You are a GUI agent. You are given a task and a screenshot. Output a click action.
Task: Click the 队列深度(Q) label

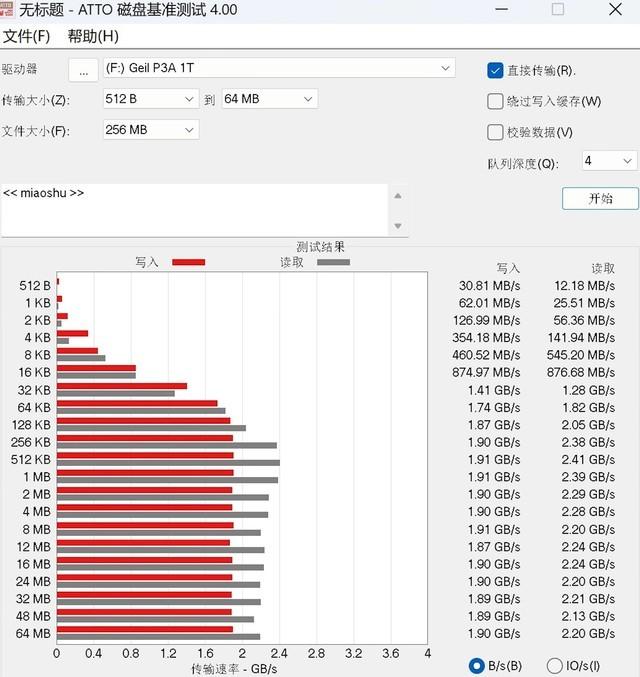523,164
